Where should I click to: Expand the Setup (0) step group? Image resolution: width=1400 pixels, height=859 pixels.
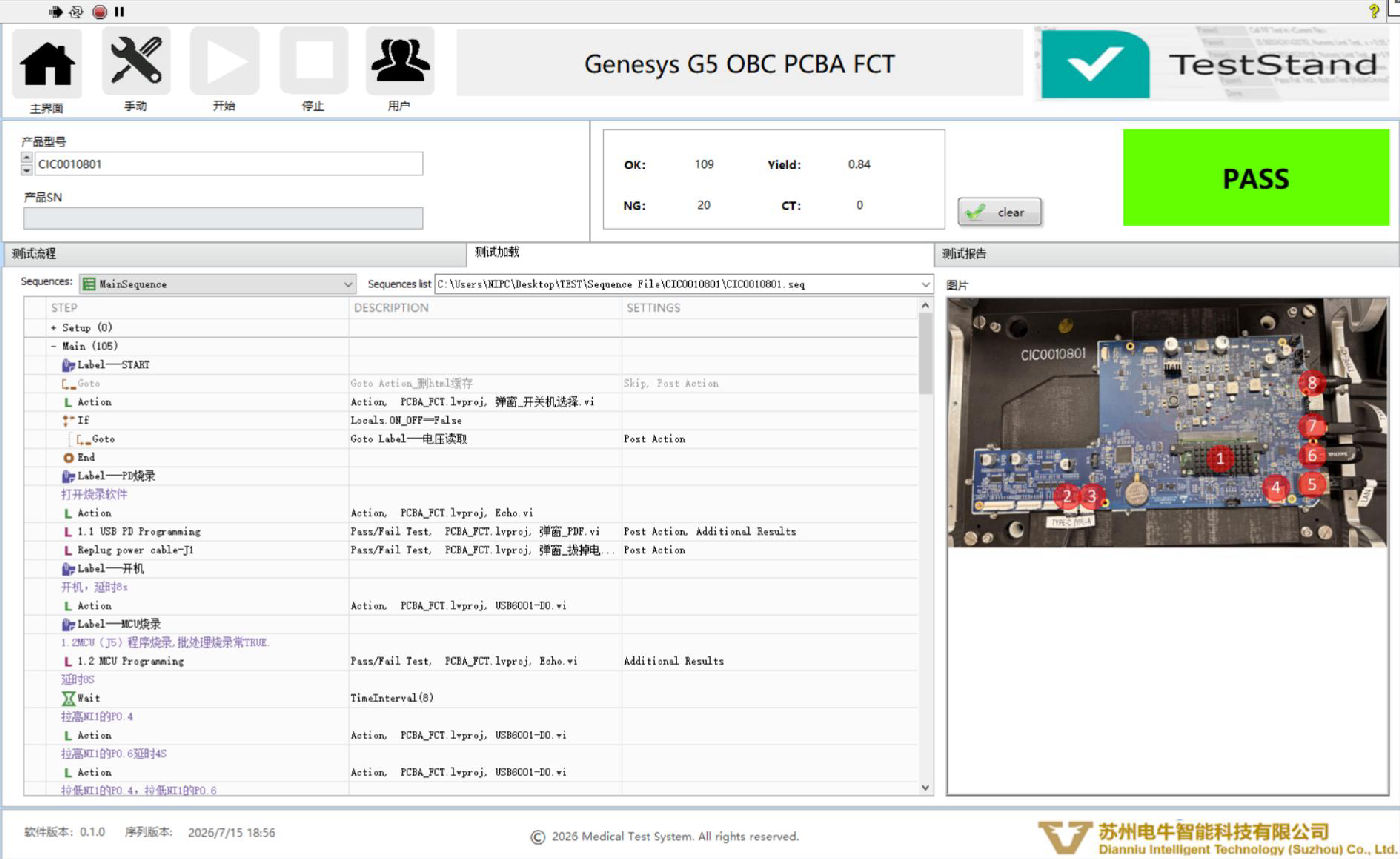54,328
